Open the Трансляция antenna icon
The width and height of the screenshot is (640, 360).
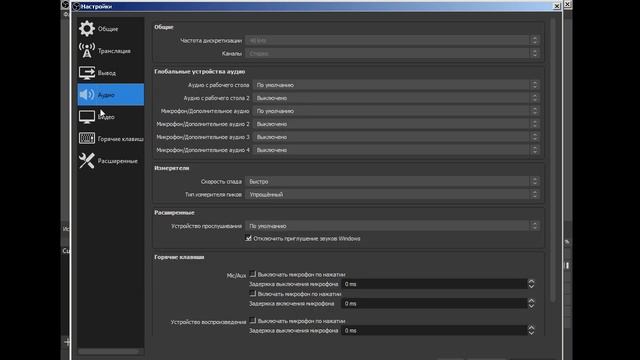coord(87,51)
